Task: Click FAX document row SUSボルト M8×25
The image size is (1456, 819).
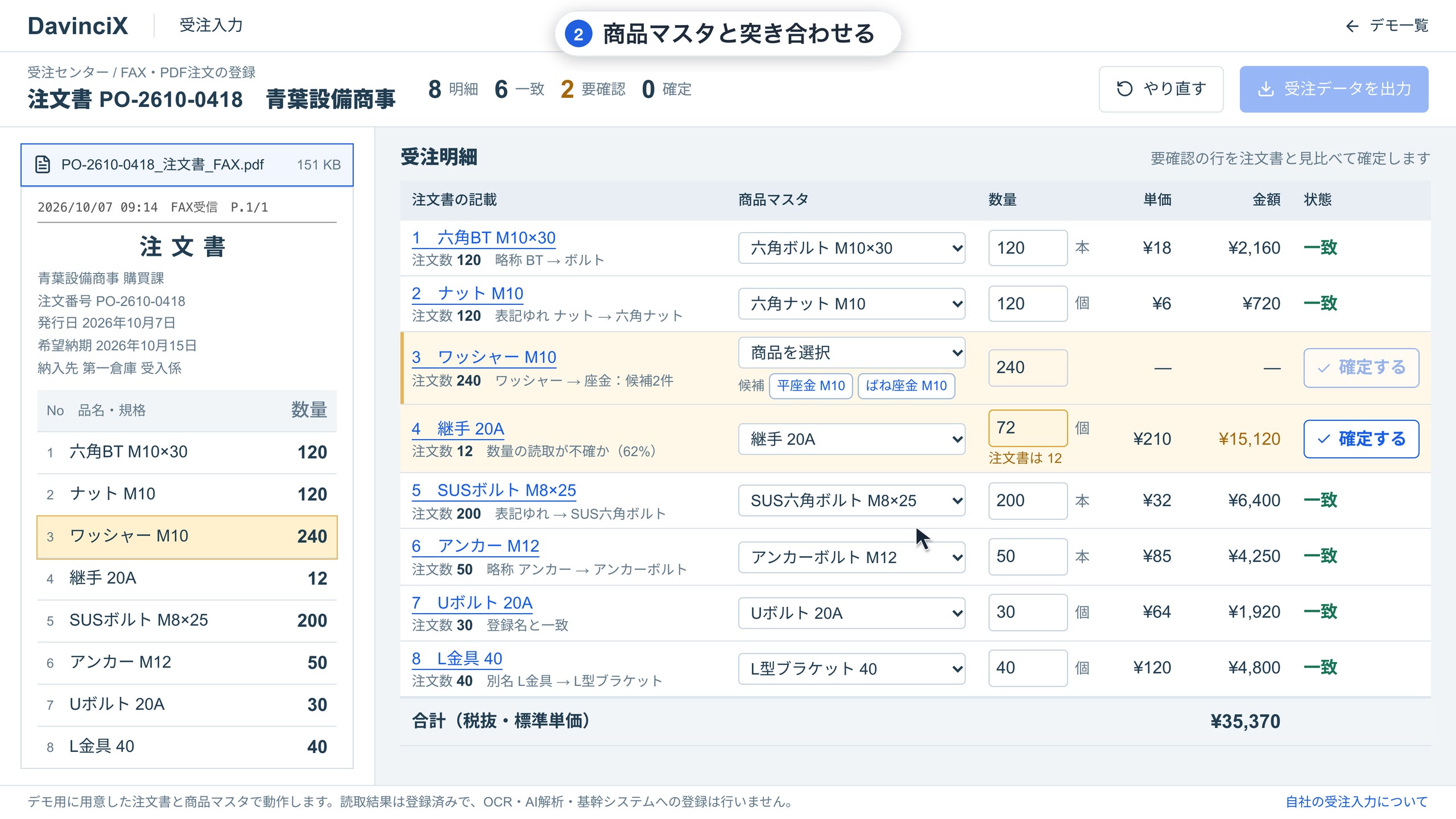Action: point(187,621)
